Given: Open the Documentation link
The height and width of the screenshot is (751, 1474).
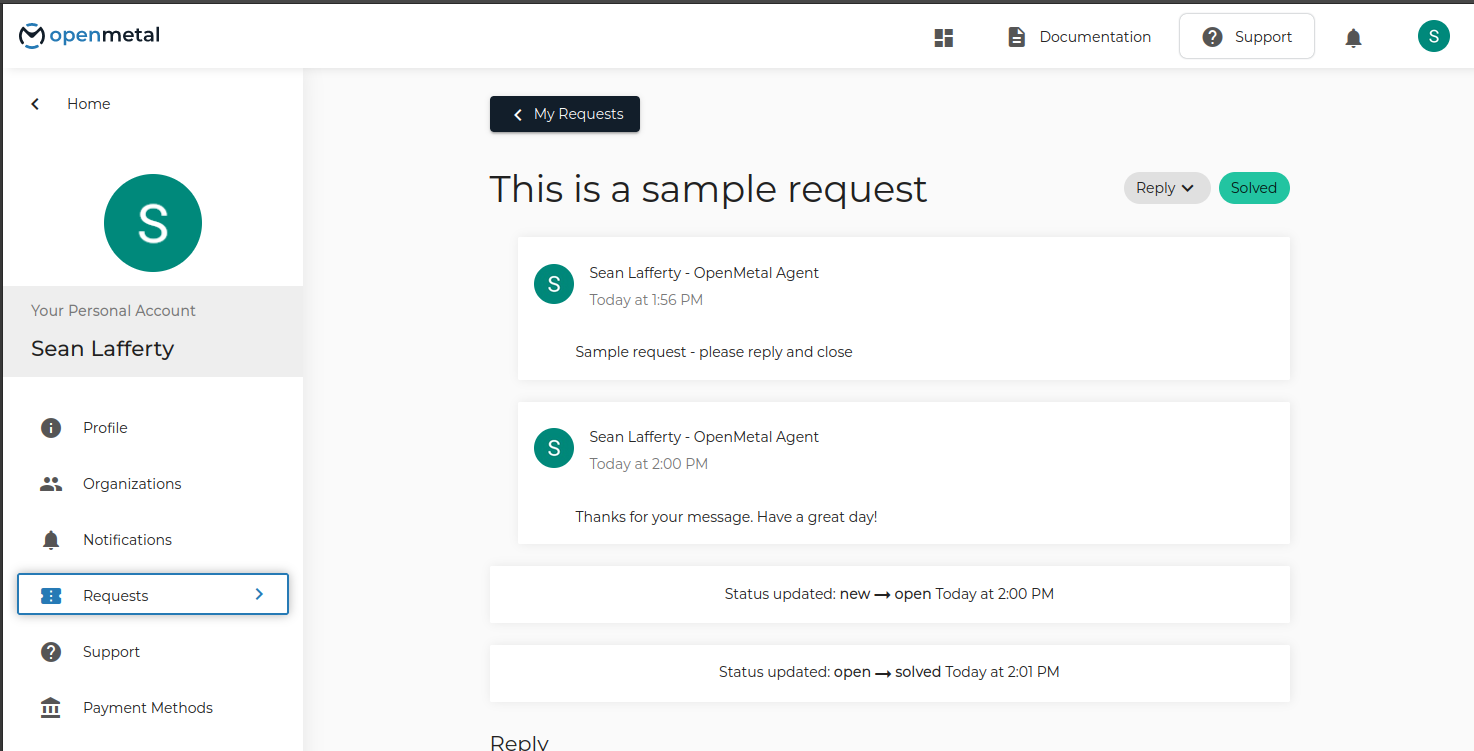Looking at the screenshot, I should pyautogui.click(x=1078, y=37).
